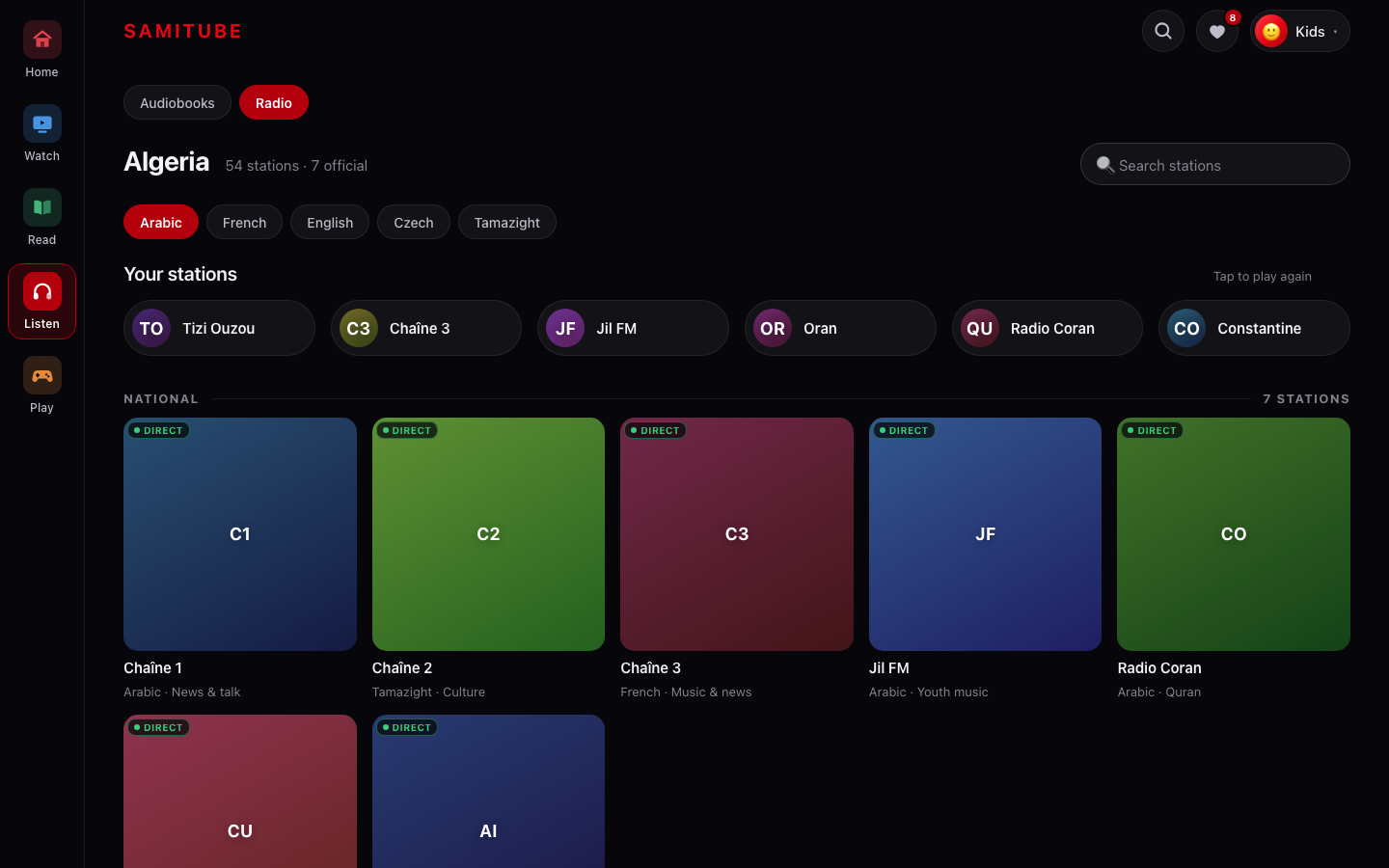1389x868 pixels.
Task: Click the DIRECT badge on CU card
Action: coord(158,727)
